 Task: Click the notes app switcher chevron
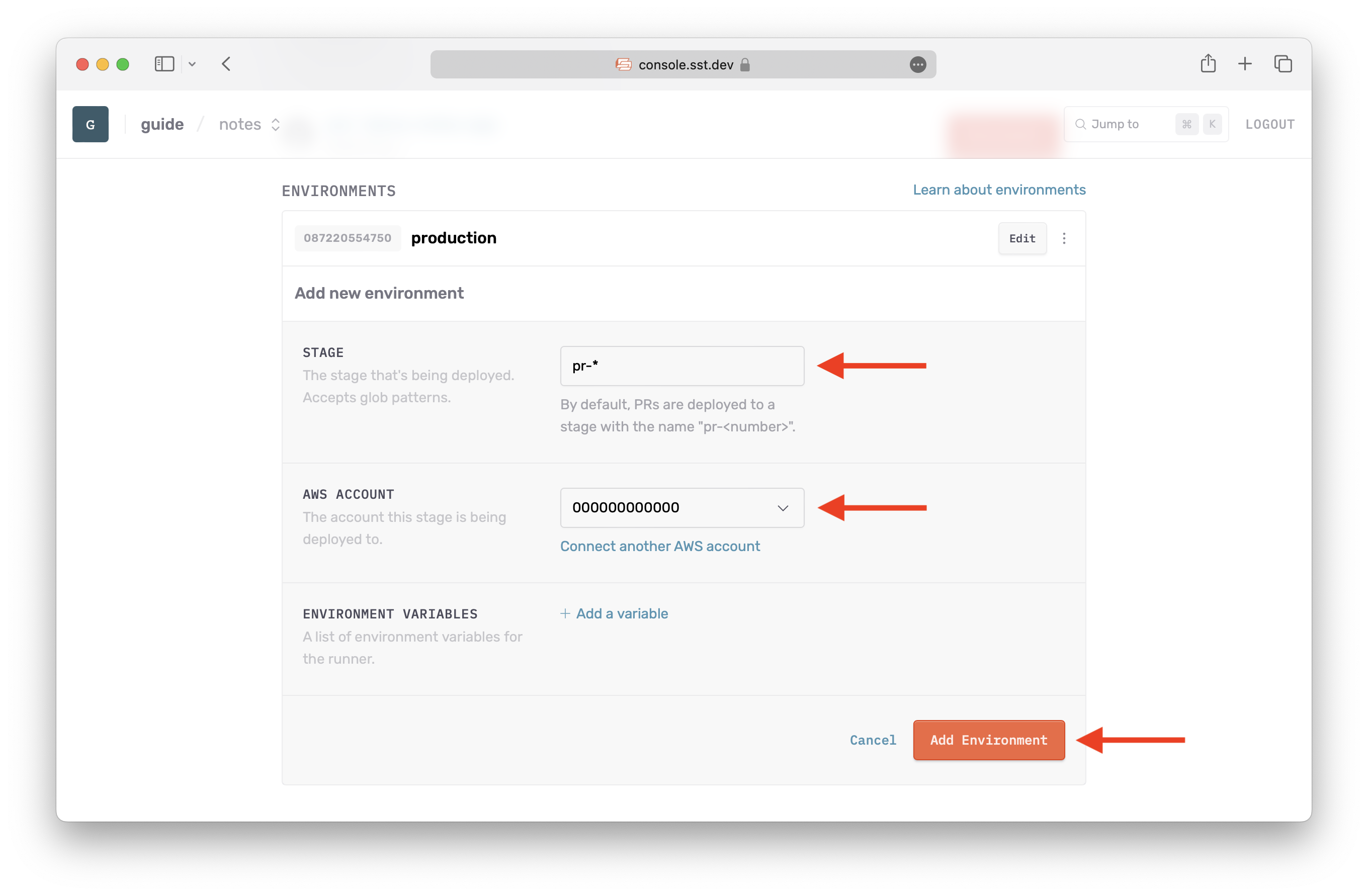pos(276,124)
